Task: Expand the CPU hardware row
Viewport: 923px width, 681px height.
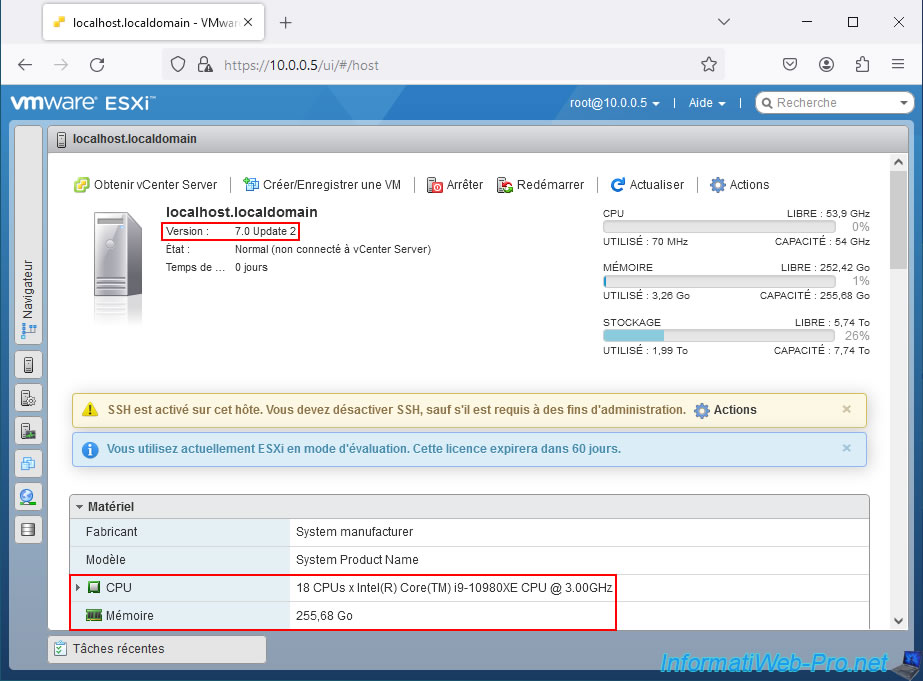Action: (x=78, y=588)
